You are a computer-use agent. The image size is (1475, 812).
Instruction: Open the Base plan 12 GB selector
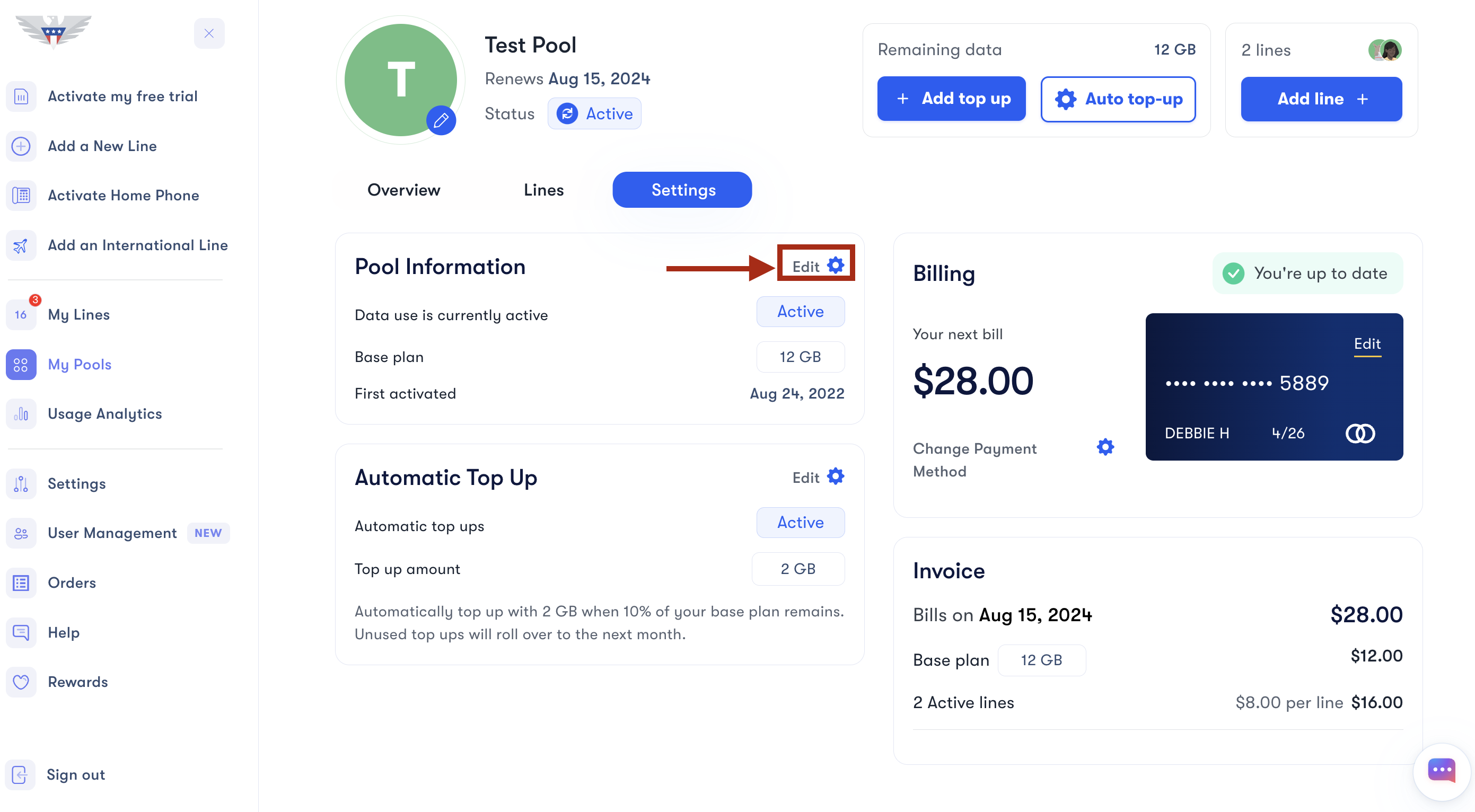pyautogui.click(x=801, y=357)
